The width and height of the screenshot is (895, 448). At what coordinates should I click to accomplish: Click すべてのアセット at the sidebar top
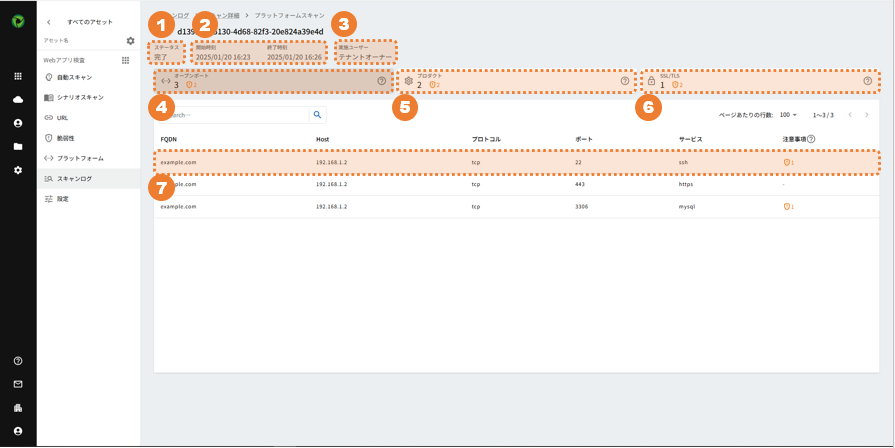(90, 22)
